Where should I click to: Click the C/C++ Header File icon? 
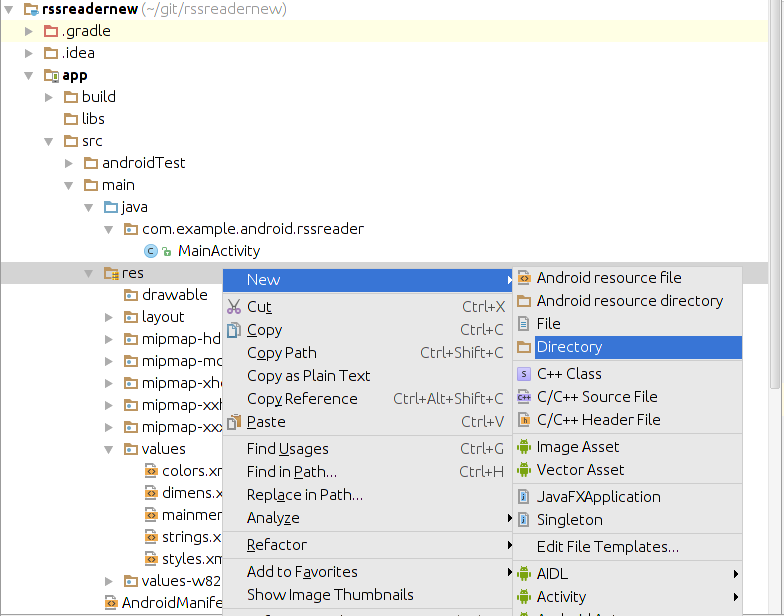coord(524,420)
